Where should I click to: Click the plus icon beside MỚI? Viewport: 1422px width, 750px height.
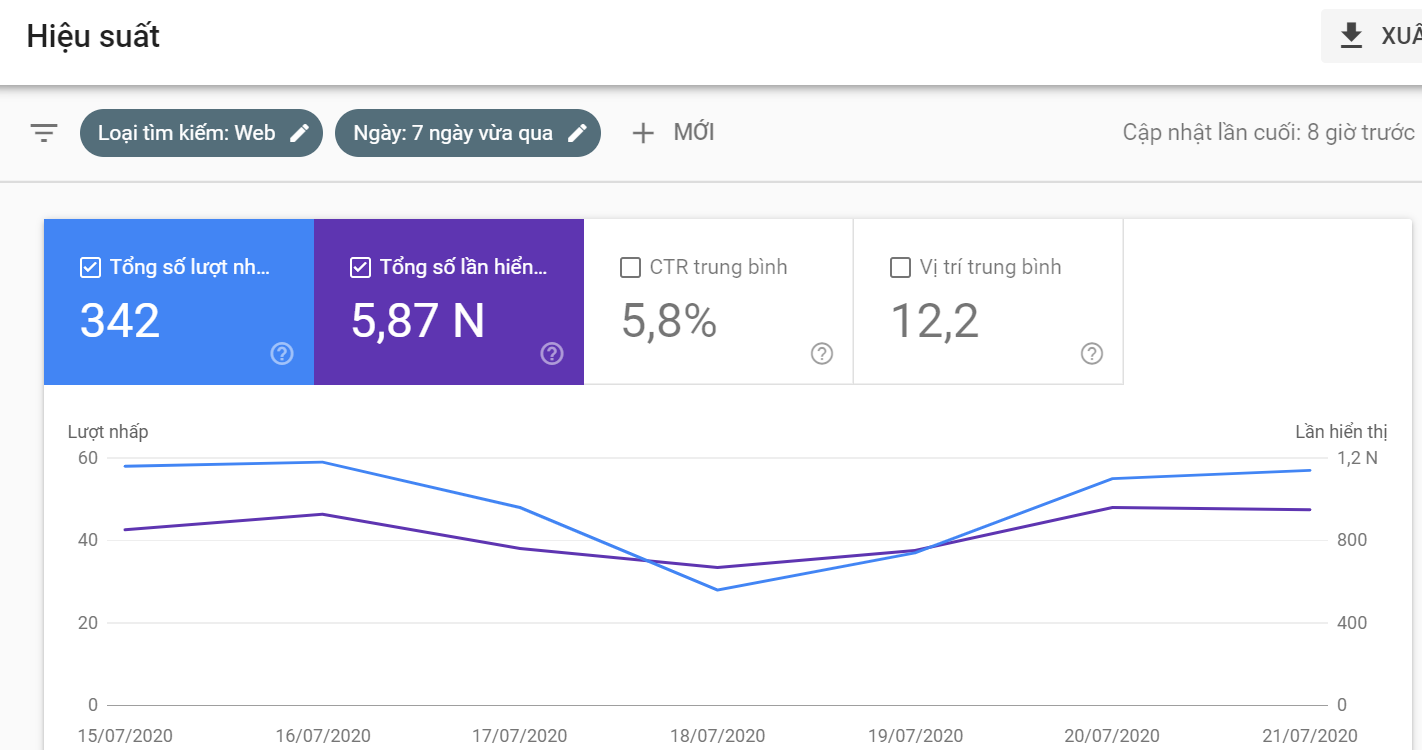(643, 133)
